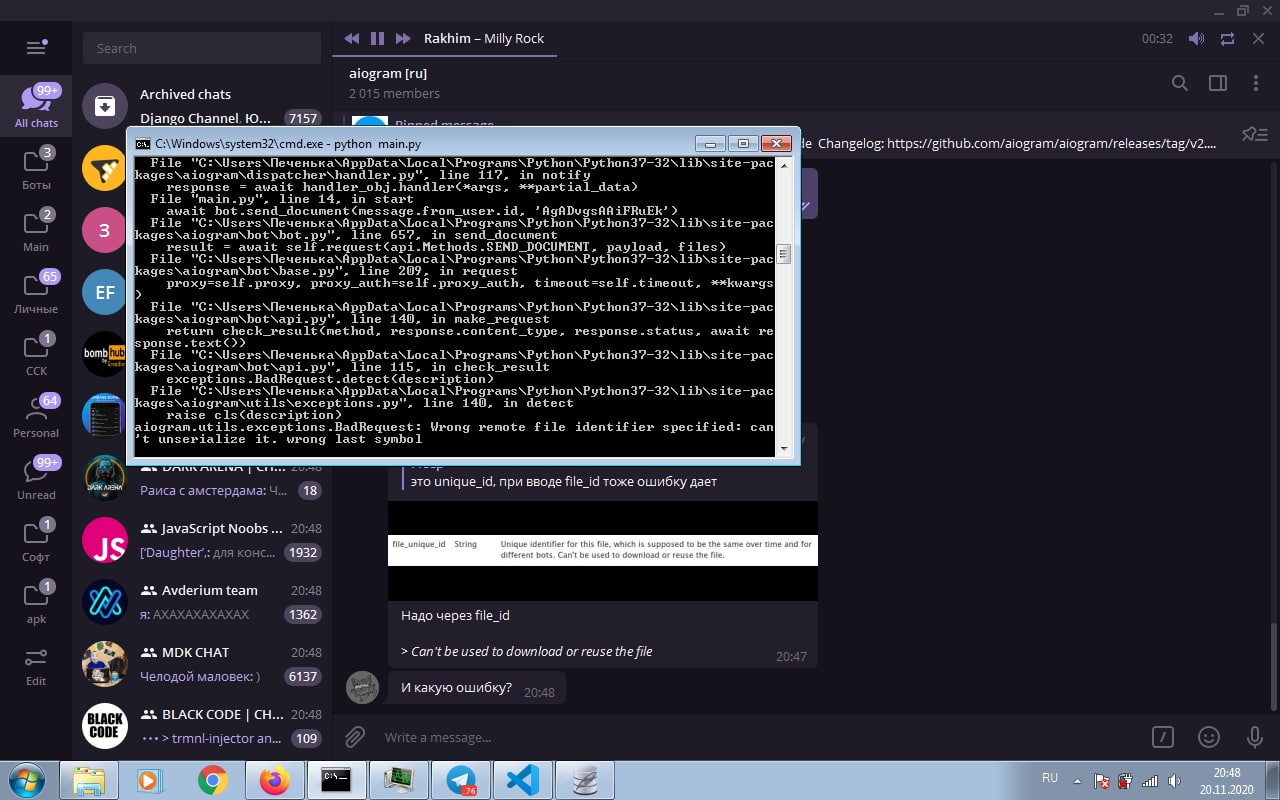
Task: Open Visual Studio Code from taskbar
Action: [x=524, y=780]
